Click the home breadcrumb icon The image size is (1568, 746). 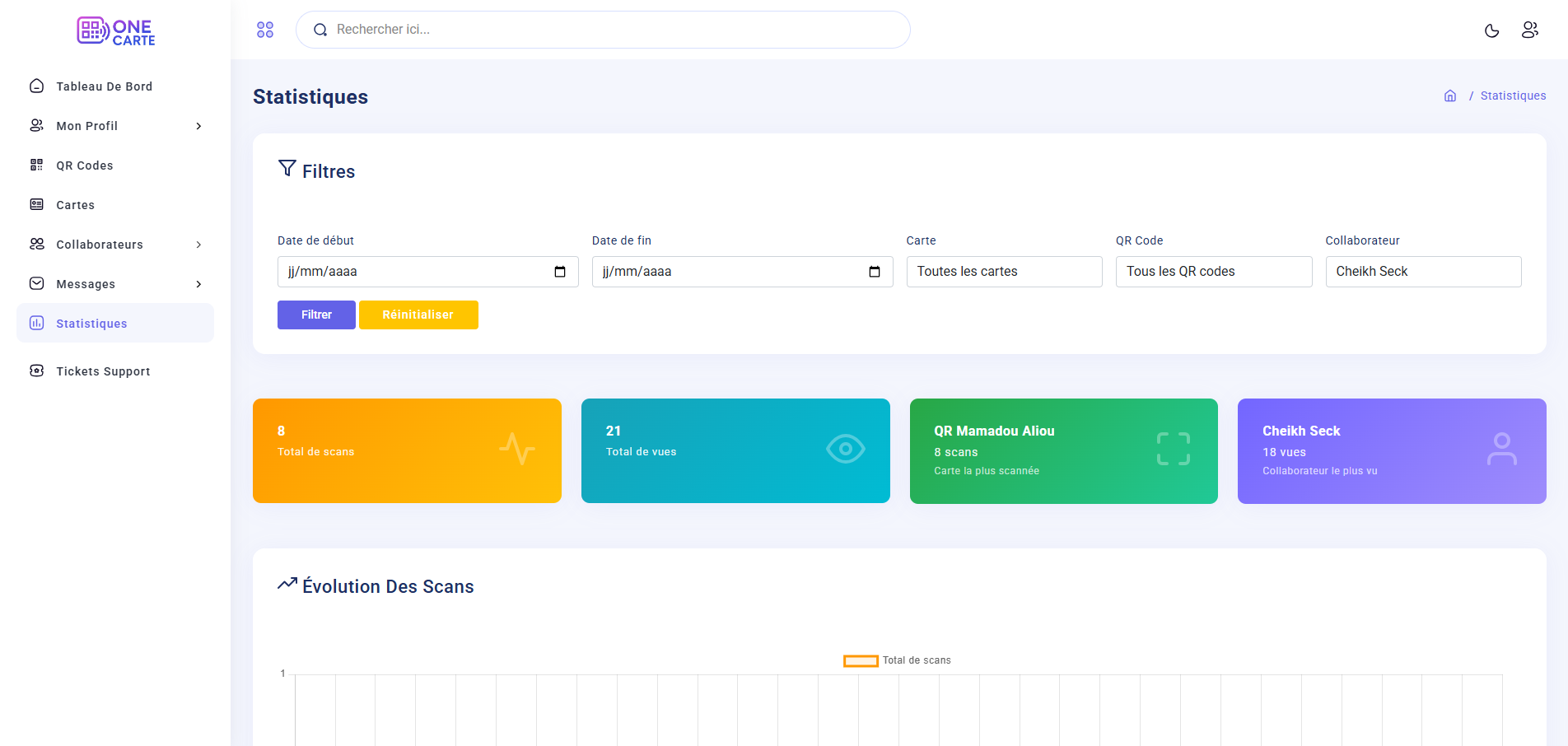coord(1450,96)
